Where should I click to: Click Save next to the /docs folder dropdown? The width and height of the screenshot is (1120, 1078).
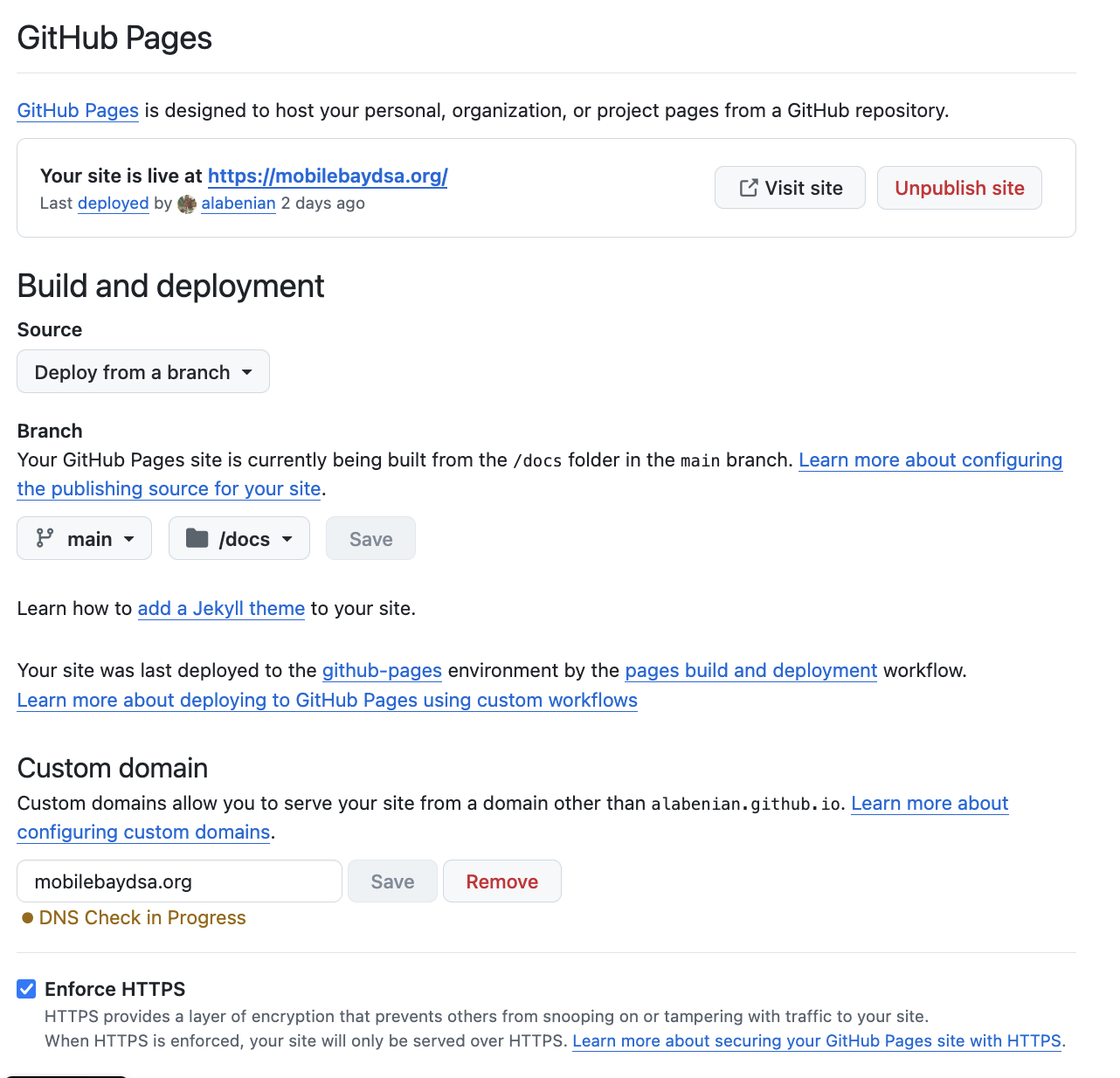coord(370,539)
